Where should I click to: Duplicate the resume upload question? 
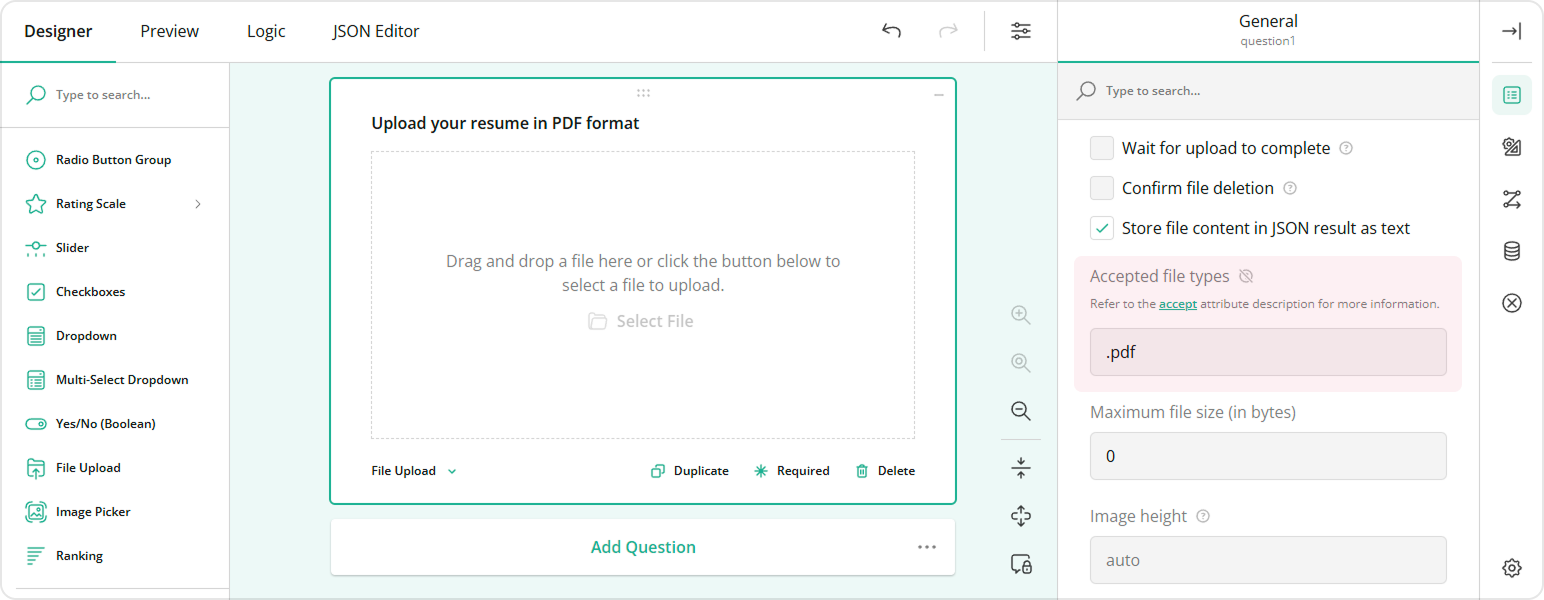[689, 470]
